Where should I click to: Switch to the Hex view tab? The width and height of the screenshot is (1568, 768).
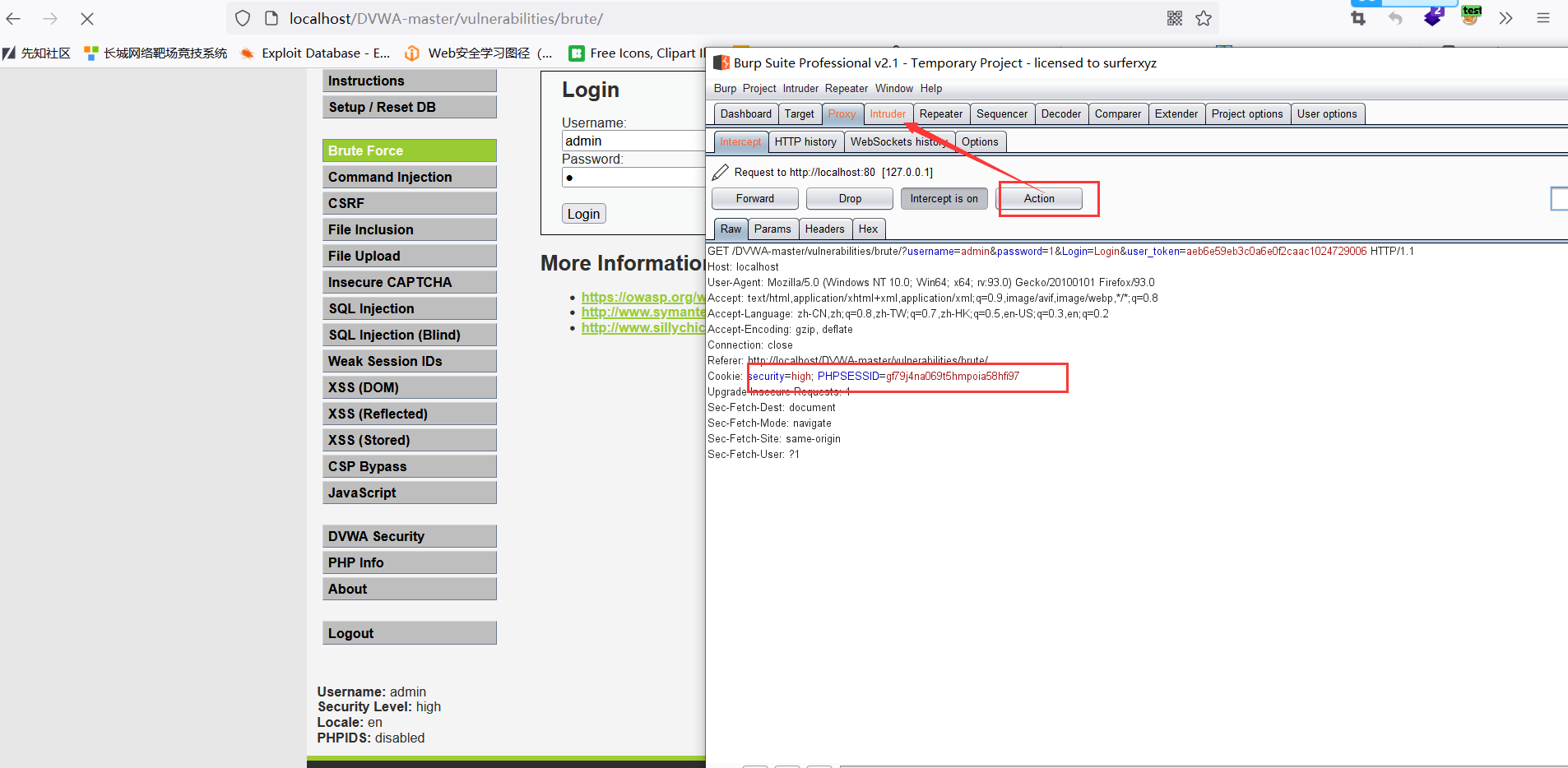click(868, 229)
